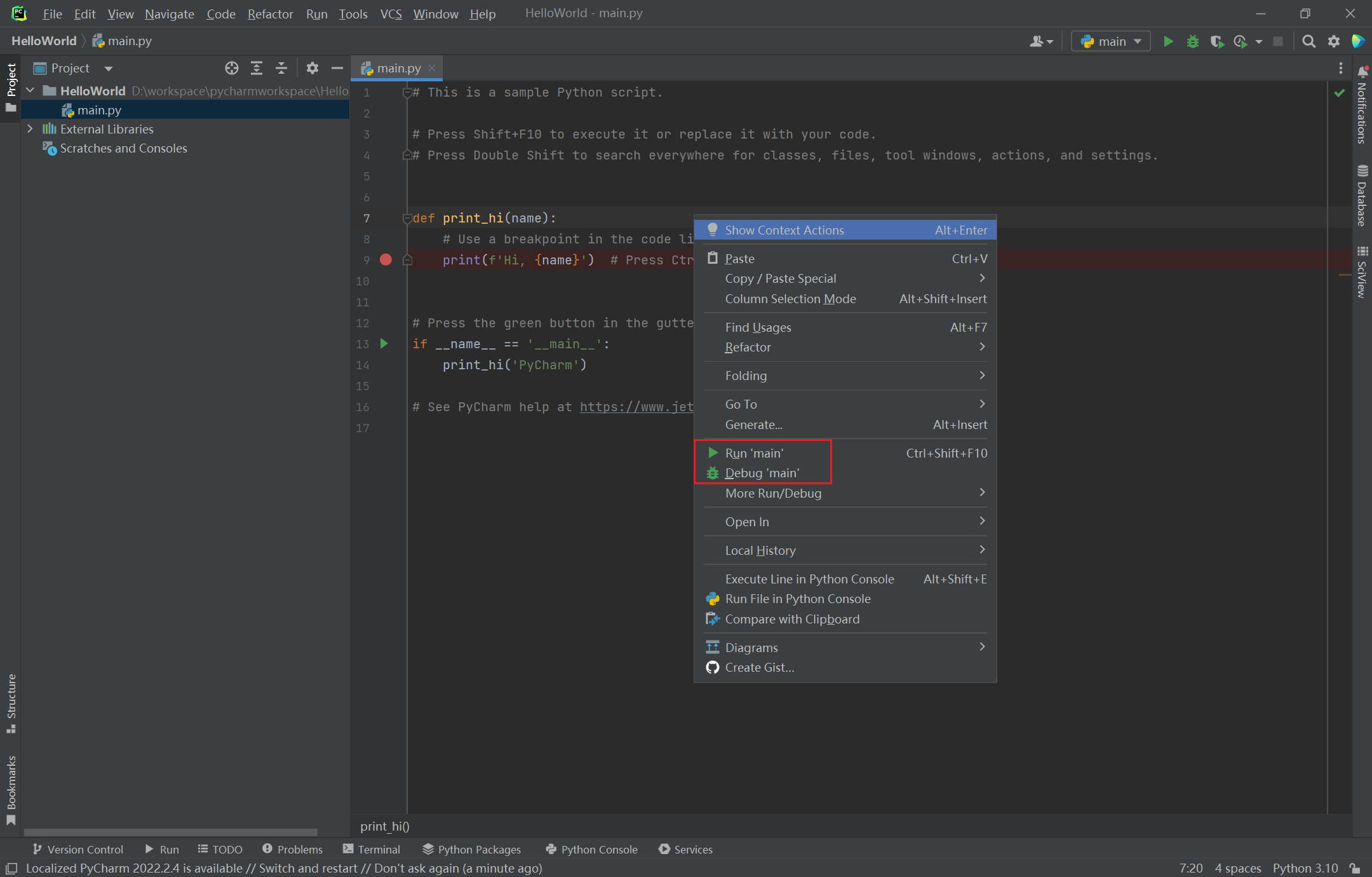Select opened file locate-target icon
This screenshot has width=1372, height=877.
[x=232, y=68]
